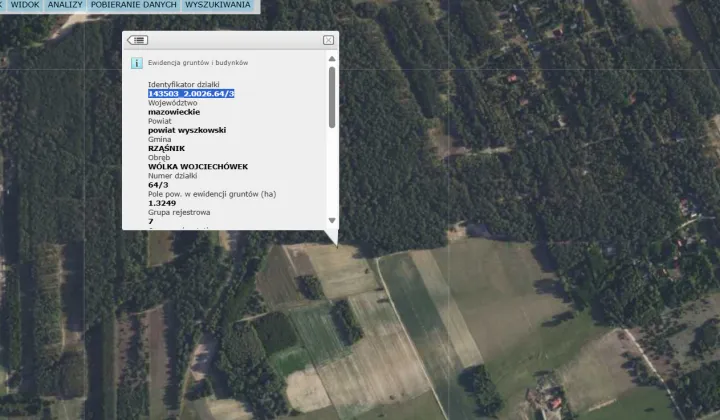Click the blue info icon
The height and width of the screenshot is (420, 720).
point(136,63)
